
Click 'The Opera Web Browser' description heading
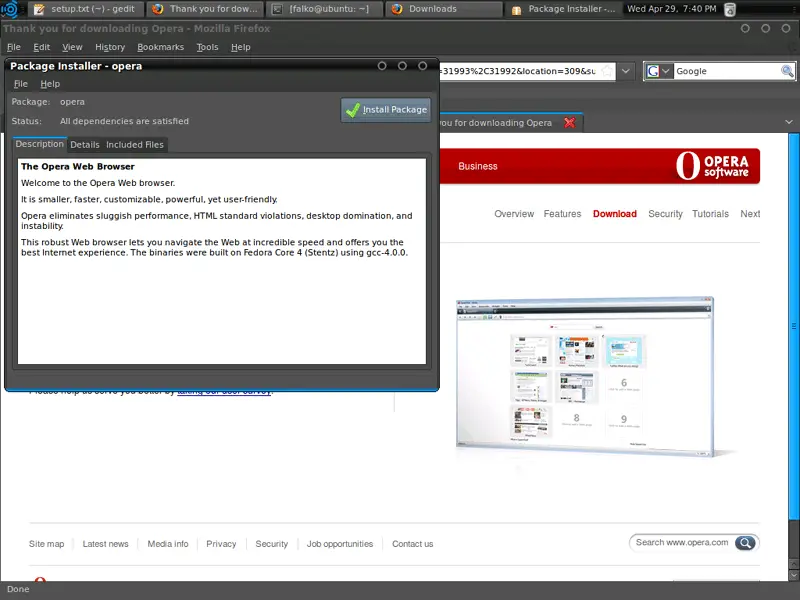click(78, 166)
